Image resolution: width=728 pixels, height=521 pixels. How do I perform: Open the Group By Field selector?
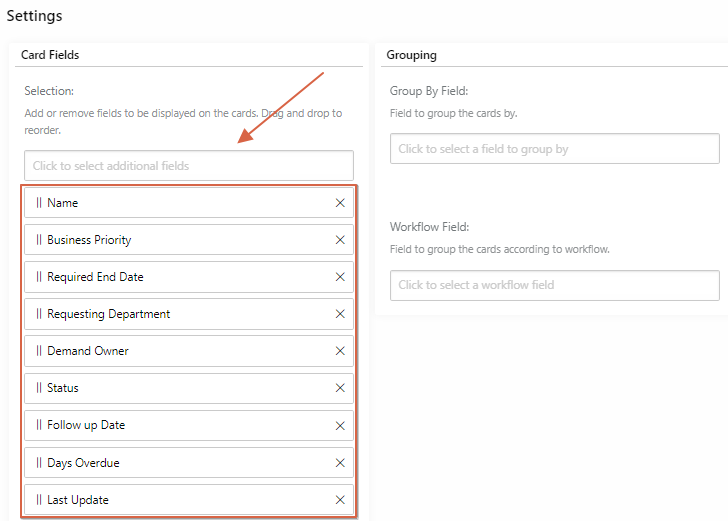click(555, 149)
